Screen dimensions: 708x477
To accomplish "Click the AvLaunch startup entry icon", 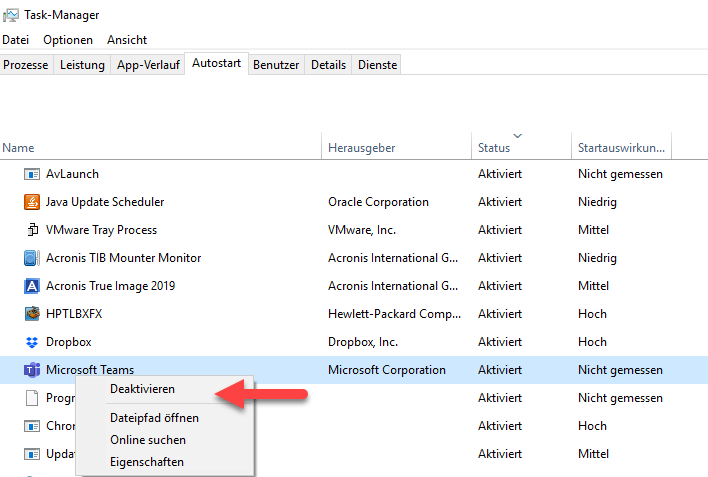I will 31,174.
